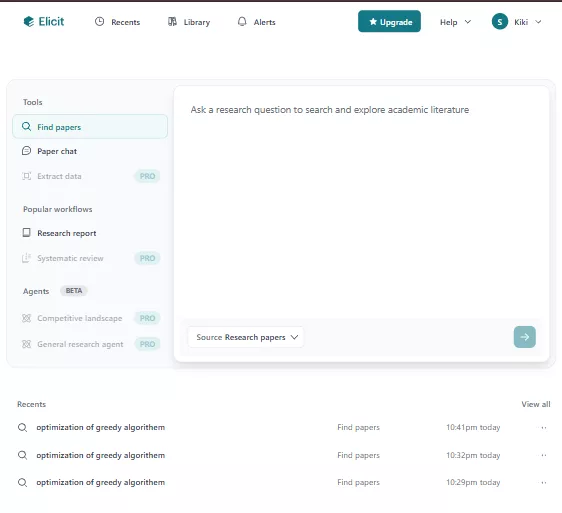Select the Extract data tool
The image size is (562, 513).
(x=90, y=176)
